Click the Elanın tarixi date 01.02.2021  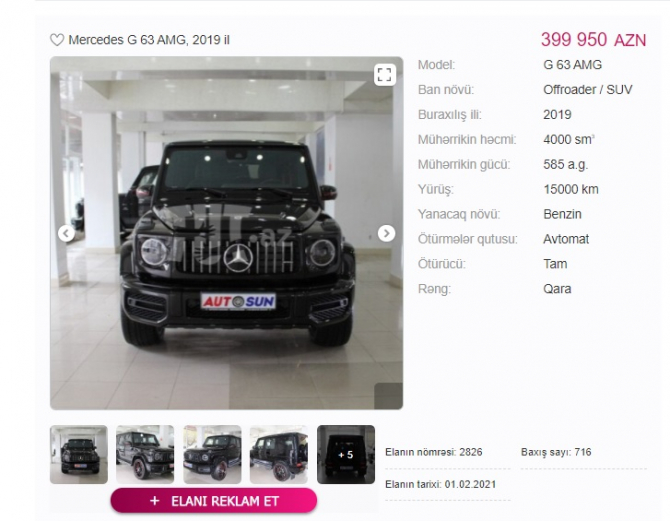[441, 484]
